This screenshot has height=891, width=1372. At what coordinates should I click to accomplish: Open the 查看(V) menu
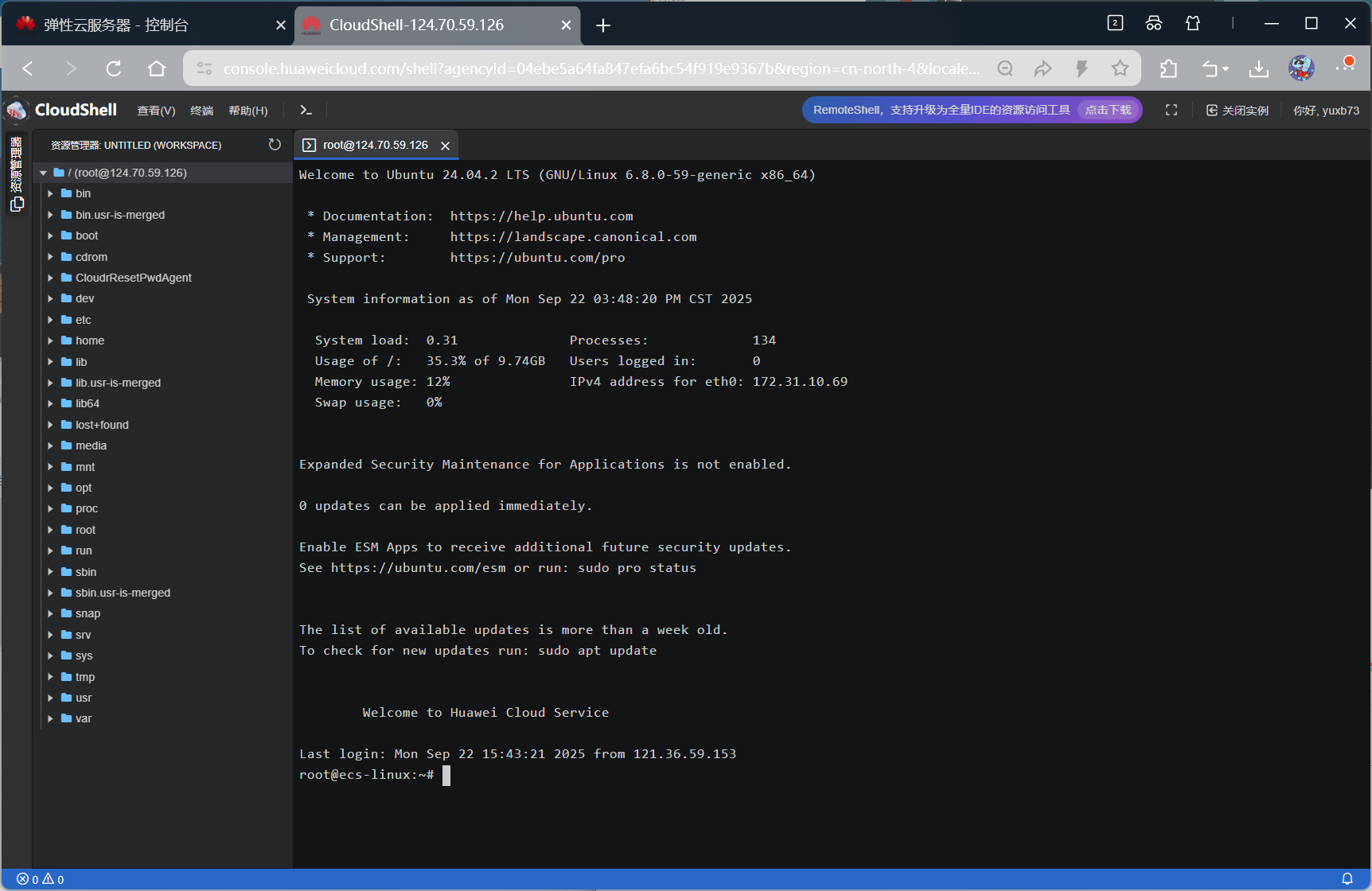[x=156, y=111]
